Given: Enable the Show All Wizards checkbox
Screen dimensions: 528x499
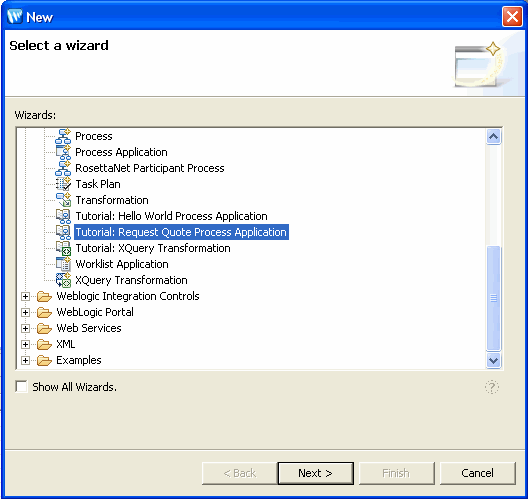Looking at the screenshot, I should point(22,387).
